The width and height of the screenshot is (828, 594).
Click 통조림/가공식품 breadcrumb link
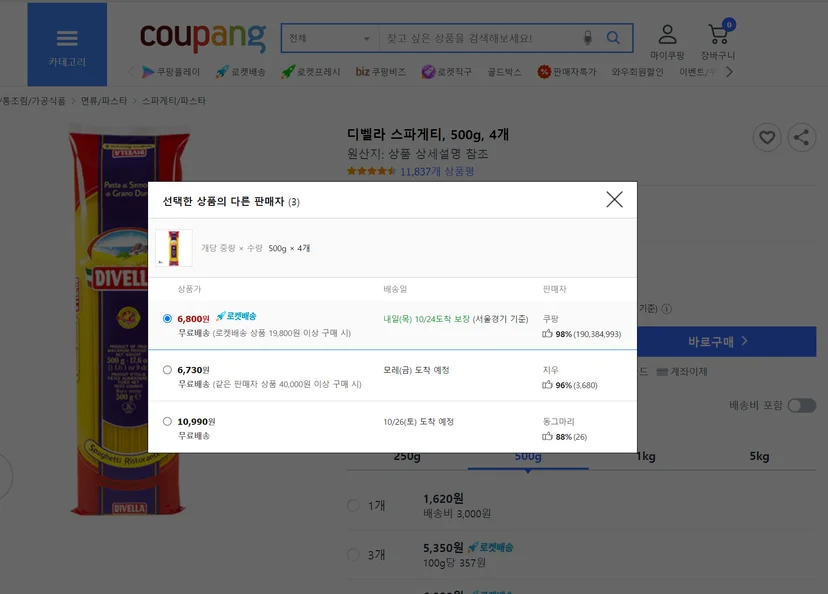tap(33, 101)
